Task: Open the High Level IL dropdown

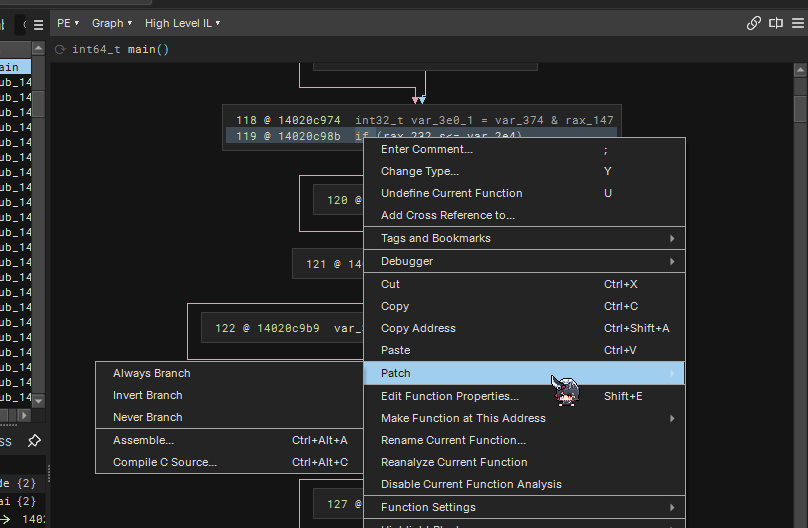Action: coord(182,23)
